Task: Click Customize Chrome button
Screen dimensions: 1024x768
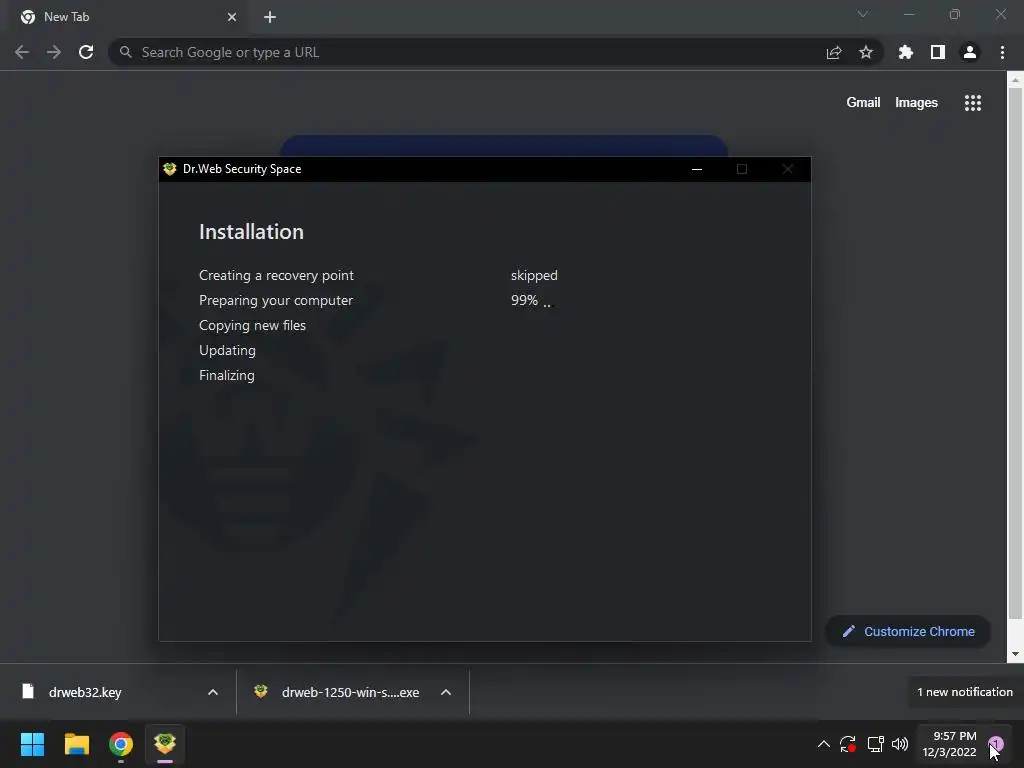Action: click(908, 632)
